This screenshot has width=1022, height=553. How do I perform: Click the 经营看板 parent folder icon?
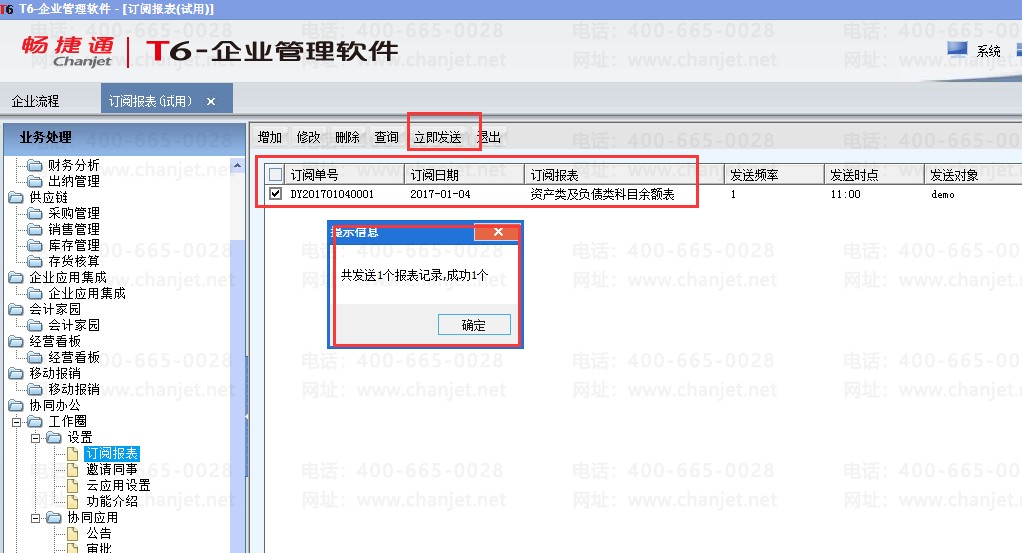tap(16, 341)
